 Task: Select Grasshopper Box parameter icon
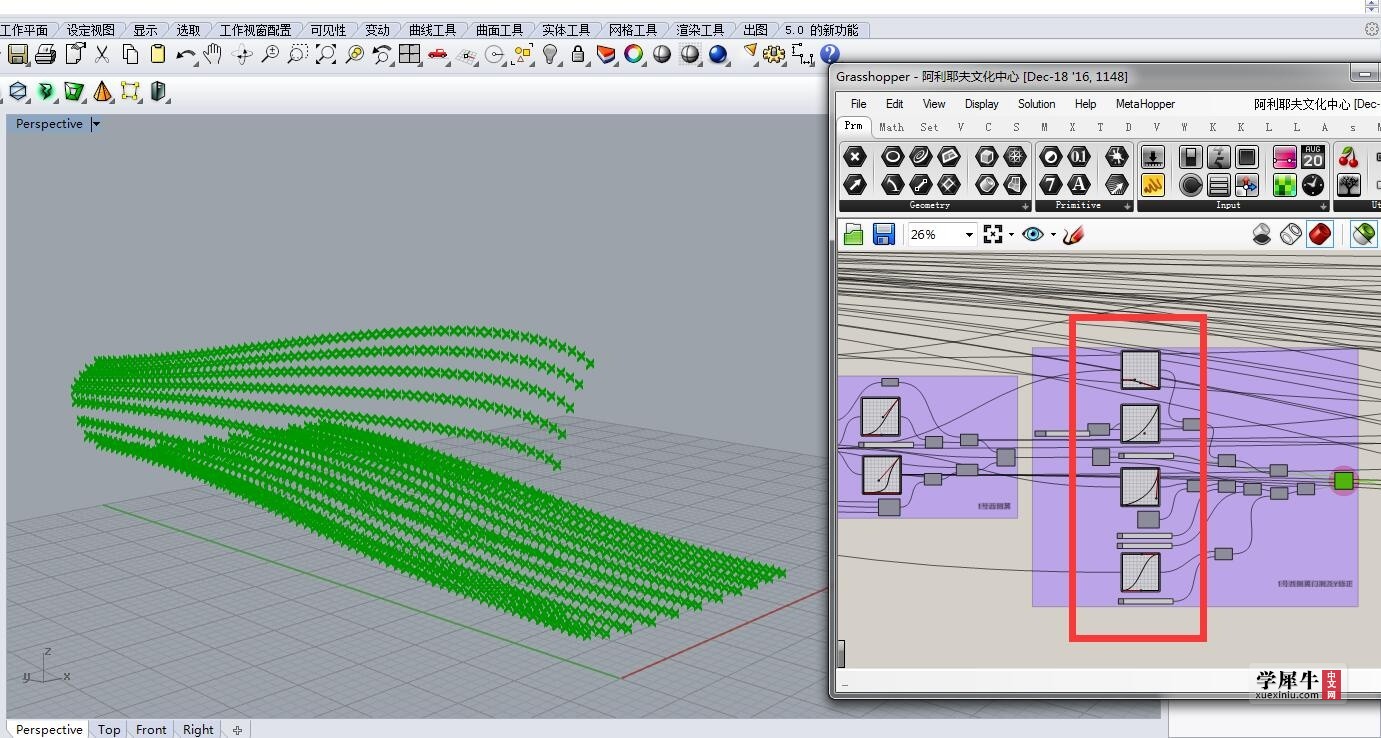[x=987, y=157]
